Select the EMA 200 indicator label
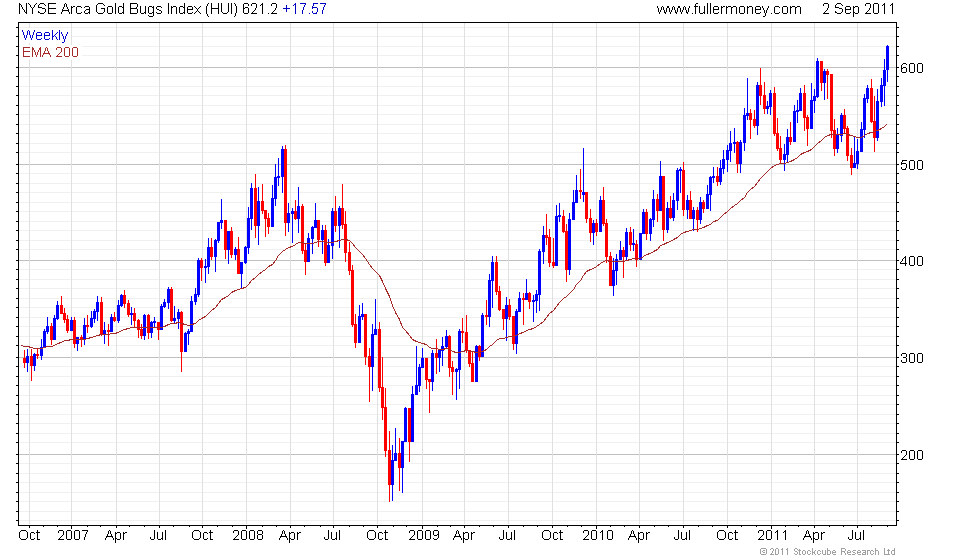Viewport: 980px width, 560px height. (50, 52)
